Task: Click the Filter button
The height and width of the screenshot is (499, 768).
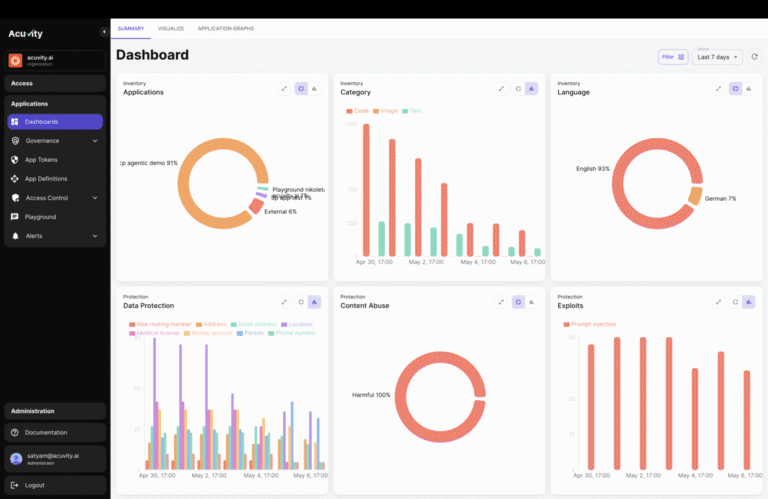Action: pos(672,57)
